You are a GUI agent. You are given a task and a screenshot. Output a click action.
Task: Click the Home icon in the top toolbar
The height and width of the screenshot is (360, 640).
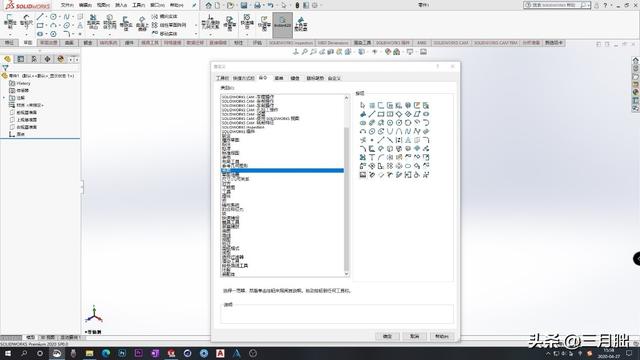[x=209, y=5]
